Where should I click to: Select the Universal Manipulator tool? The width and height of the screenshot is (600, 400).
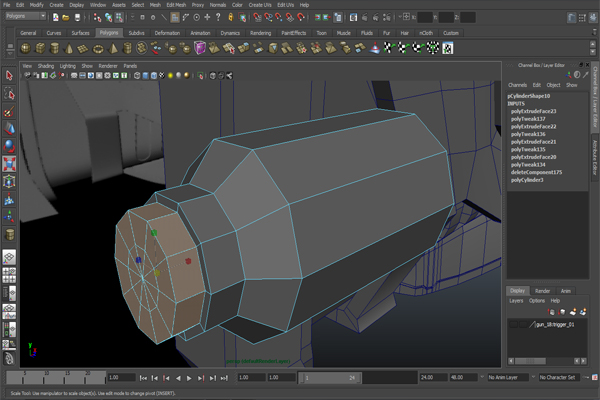click(9, 181)
